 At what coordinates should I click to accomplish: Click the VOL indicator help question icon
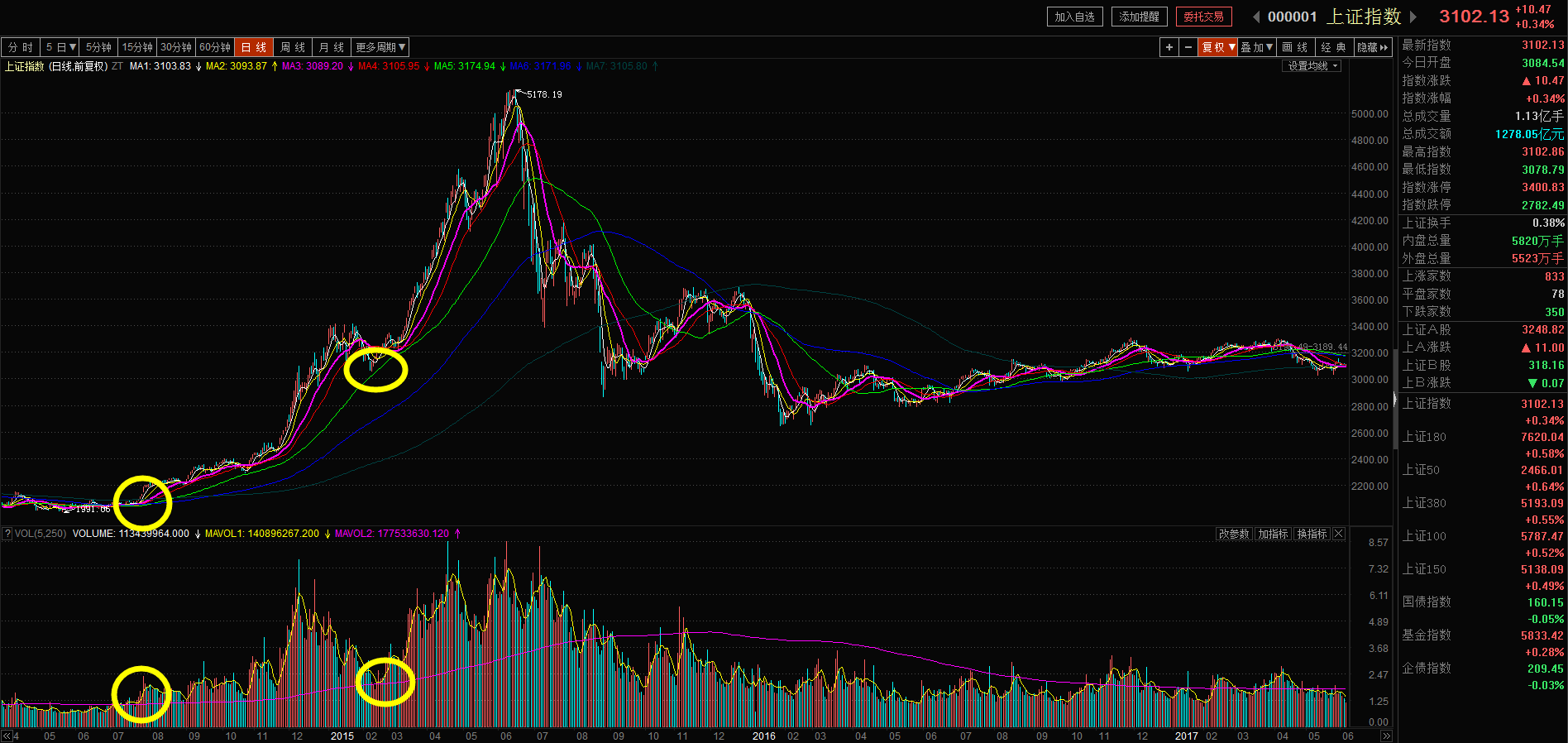point(7,534)
